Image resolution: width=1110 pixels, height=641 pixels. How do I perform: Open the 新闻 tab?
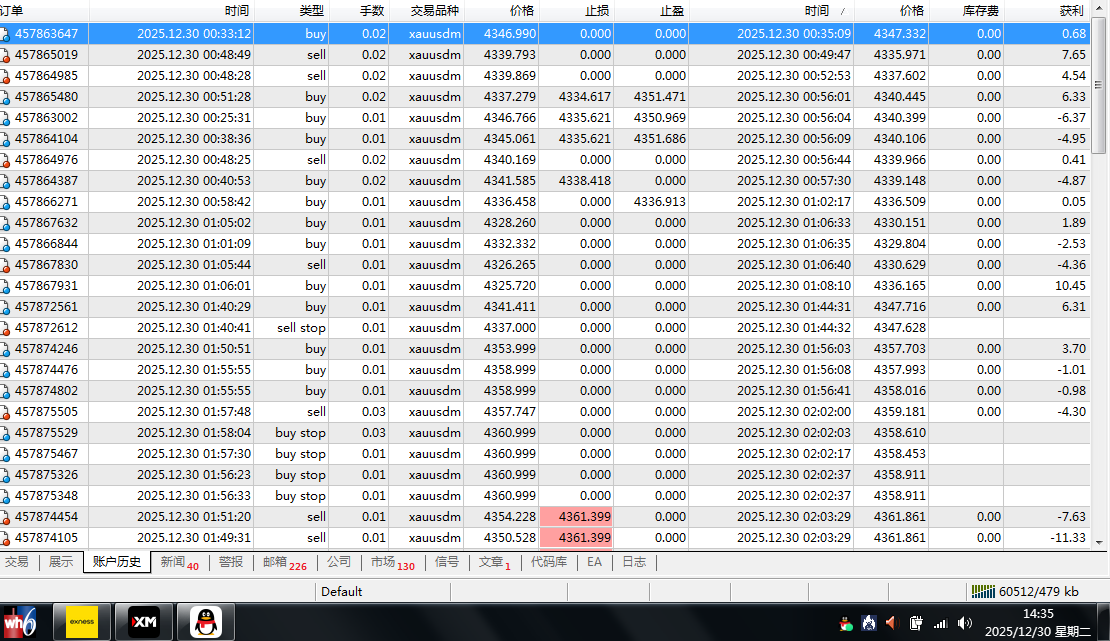[x=178, y=562]
